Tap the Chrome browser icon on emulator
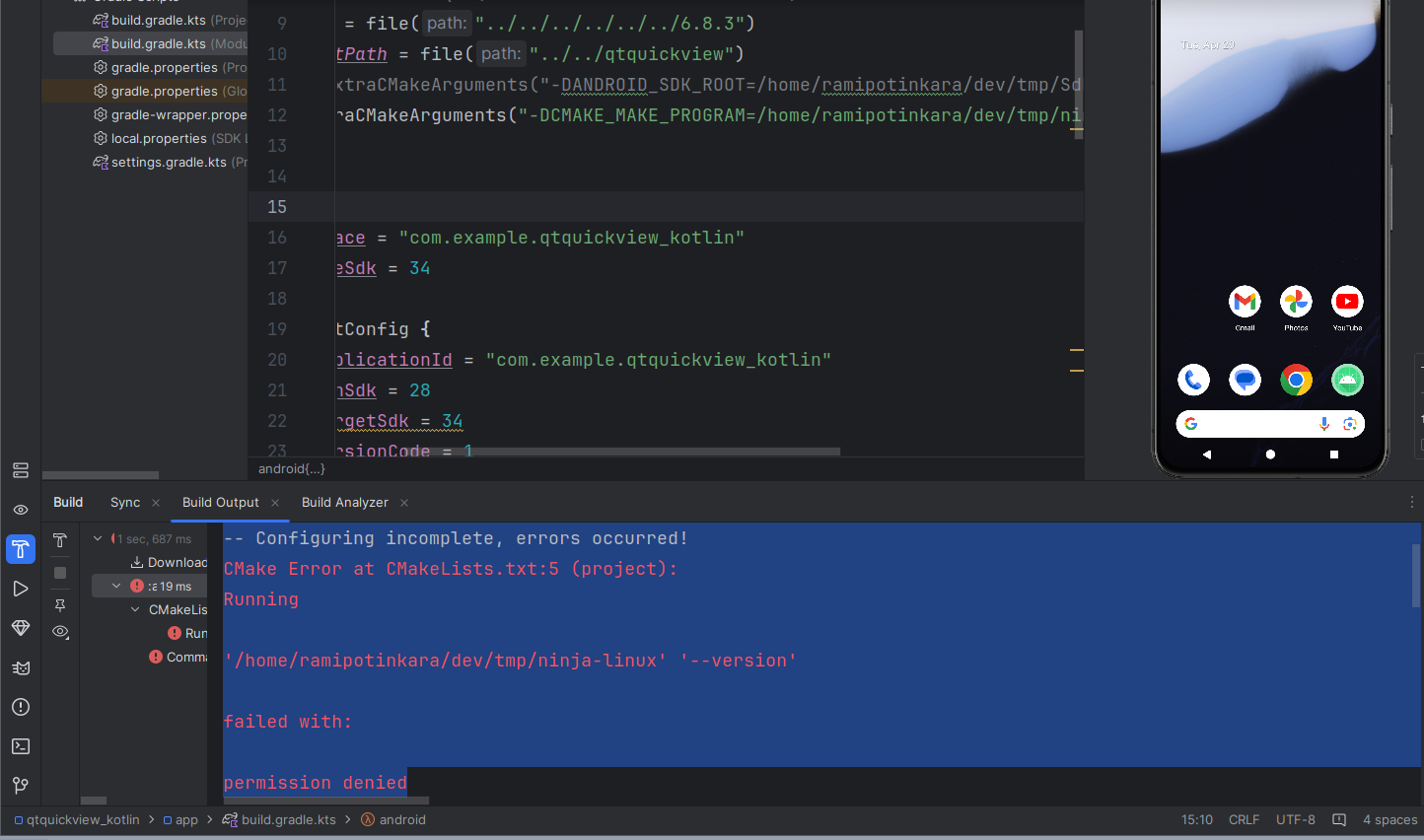 [1296, 380]
